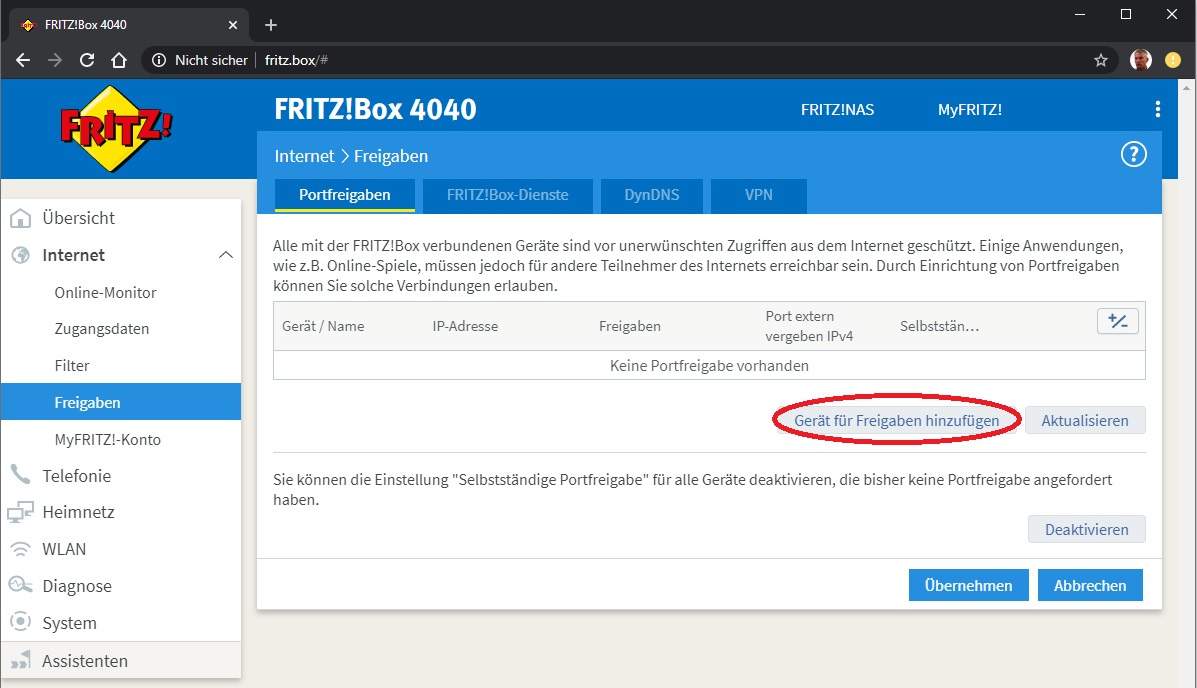Viewport: 1197px width, 688px height.
Task: Open the DynDNS tab
Action: click(651, 195)
